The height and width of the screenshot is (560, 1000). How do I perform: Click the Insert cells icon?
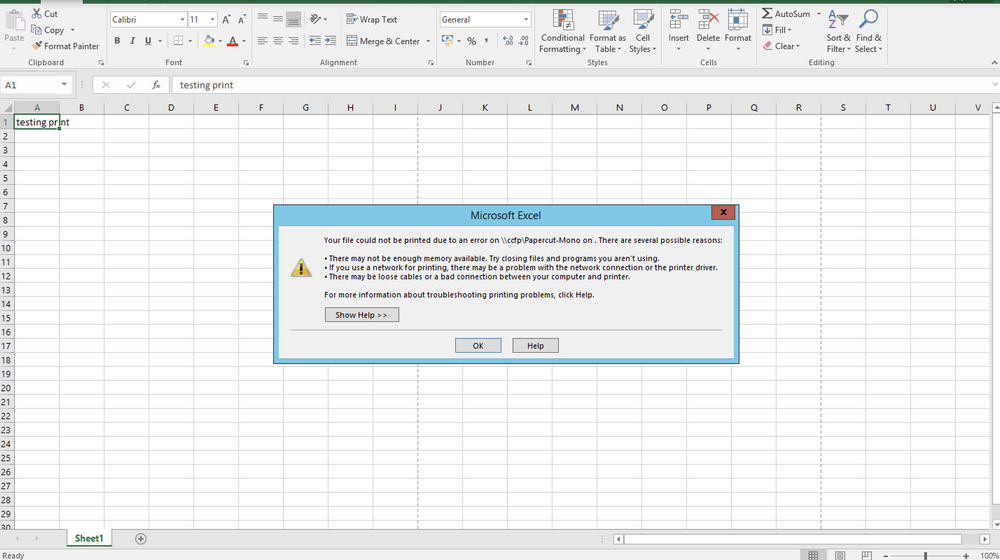(x=679, y=20)
